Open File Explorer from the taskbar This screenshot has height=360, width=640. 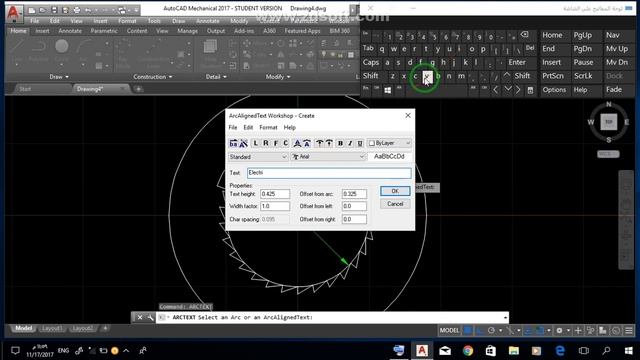tap(513, 351)
